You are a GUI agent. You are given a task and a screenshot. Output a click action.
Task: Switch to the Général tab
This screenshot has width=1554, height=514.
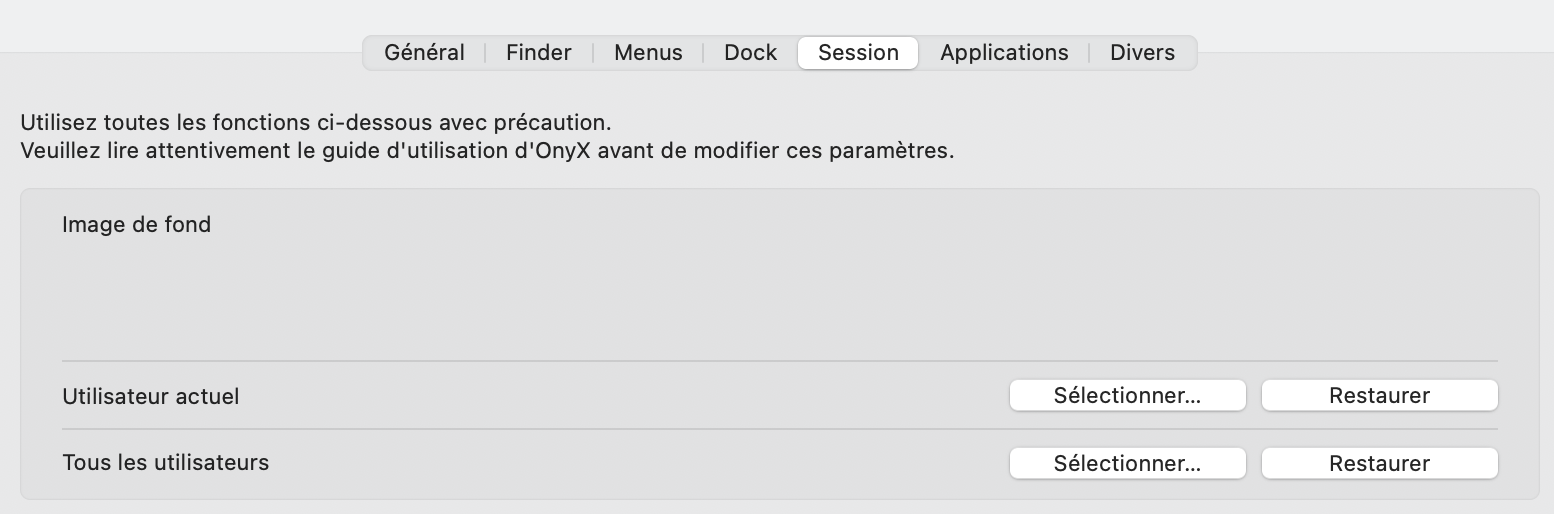pyautogui.click(x=424, y=53)
